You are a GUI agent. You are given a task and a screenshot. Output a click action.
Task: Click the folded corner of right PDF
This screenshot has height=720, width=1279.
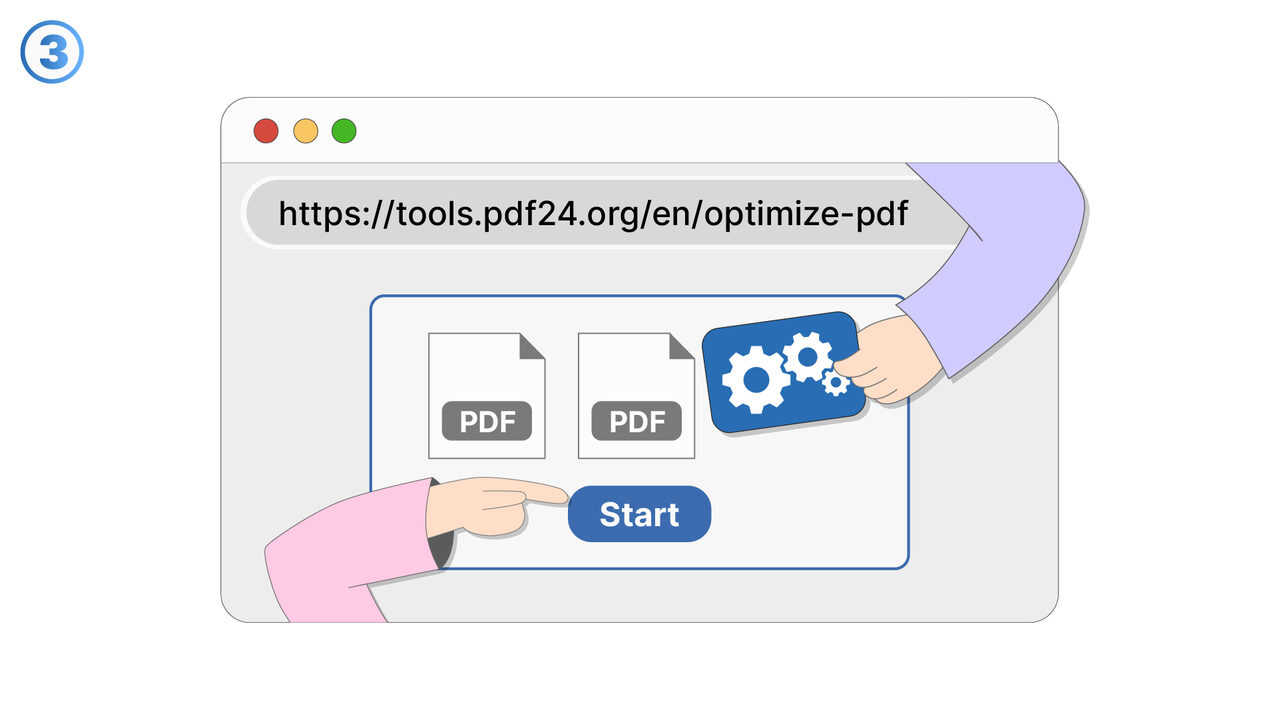(683, 345)
